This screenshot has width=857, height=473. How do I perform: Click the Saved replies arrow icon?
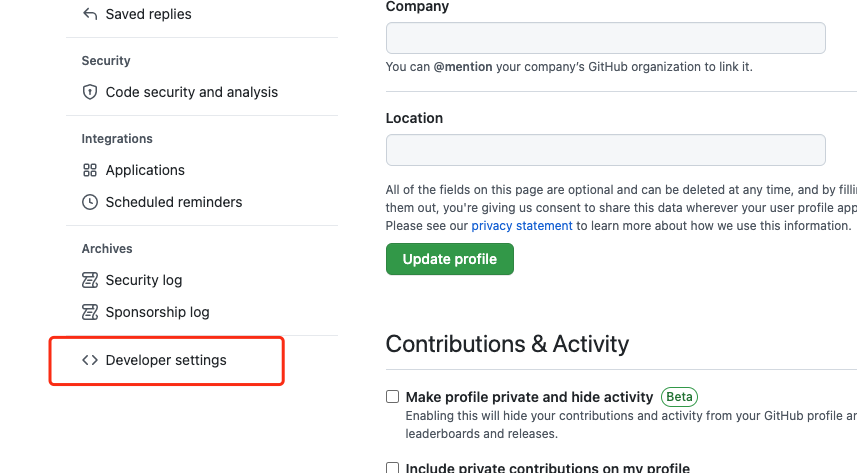(x=90, y=14)
